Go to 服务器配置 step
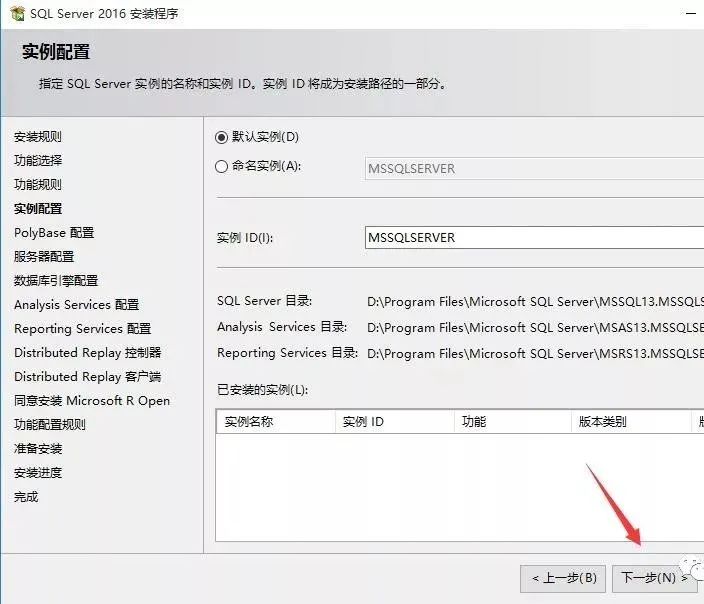704x604 pixels. 44,256
